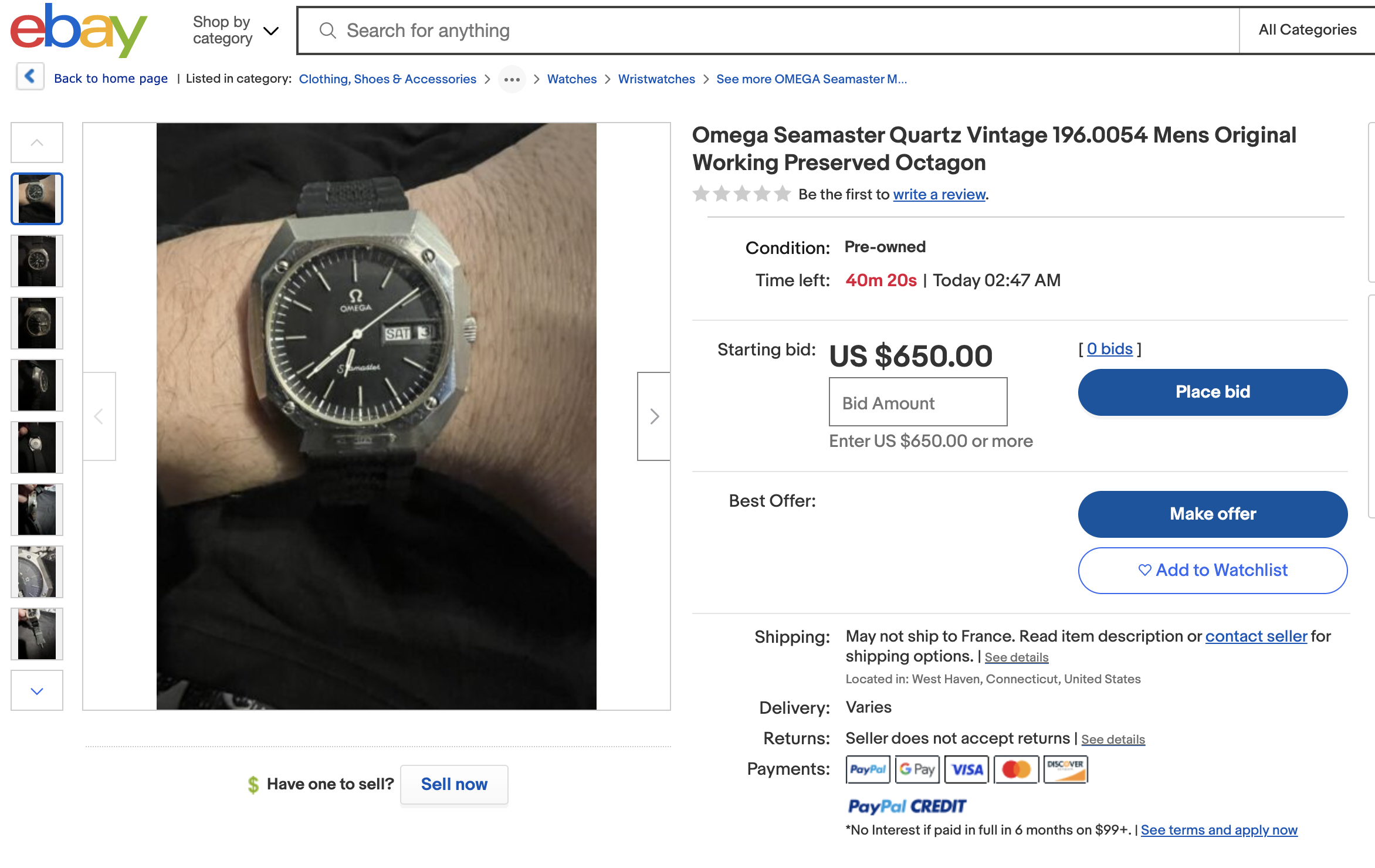Click the eBay logo
This screenshot has height=868, width=1375.
pos(79,30)
